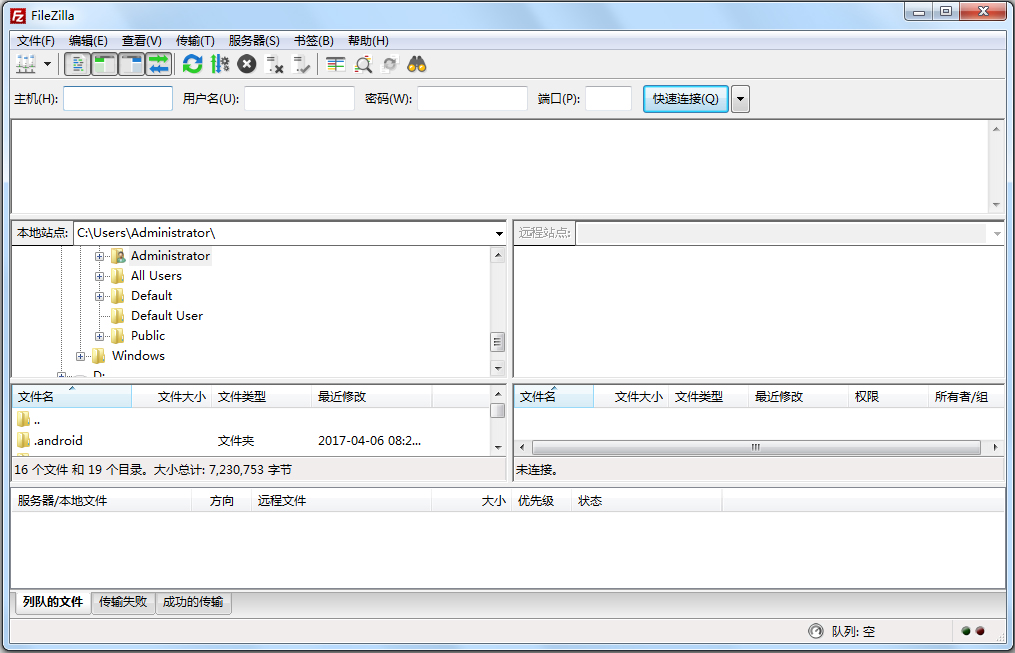Select the .android folder row

(x=252, y=441)
